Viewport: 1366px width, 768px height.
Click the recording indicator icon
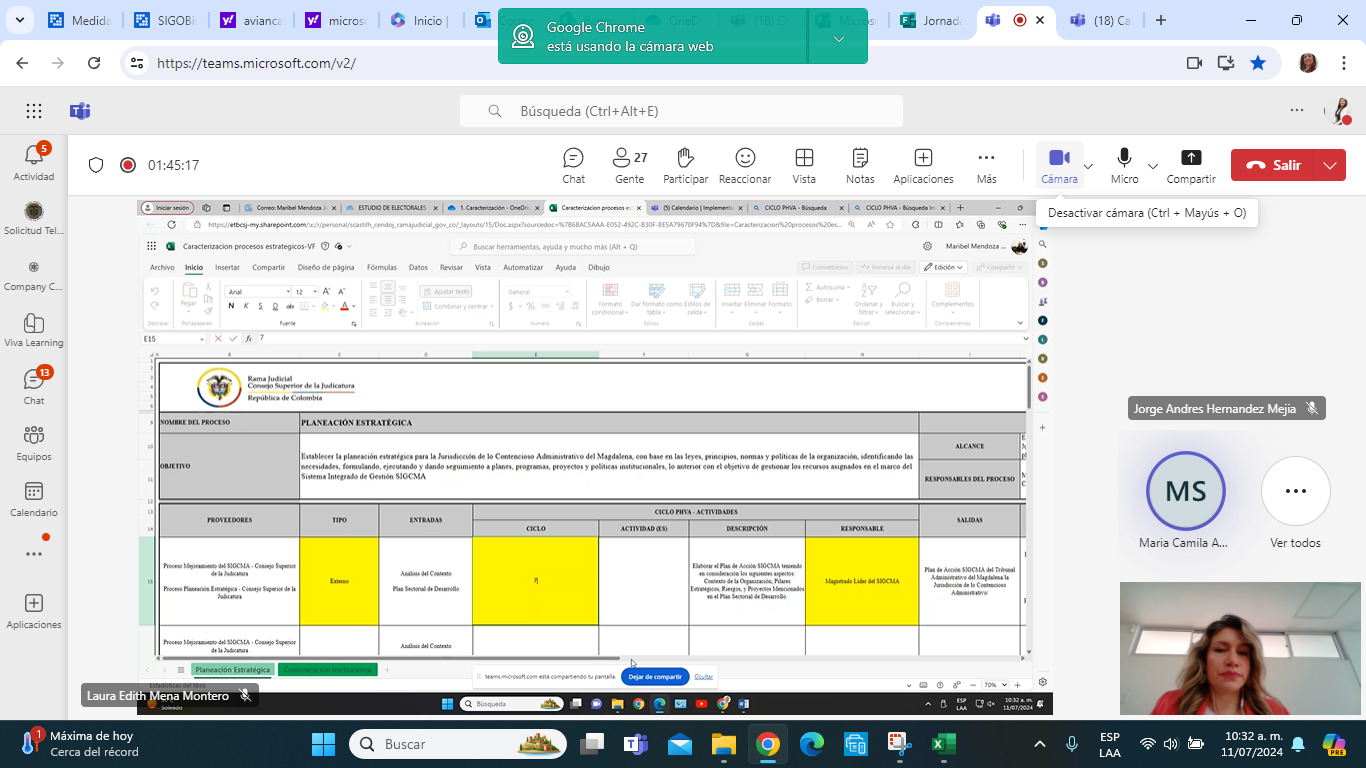(x=127, y=165)
